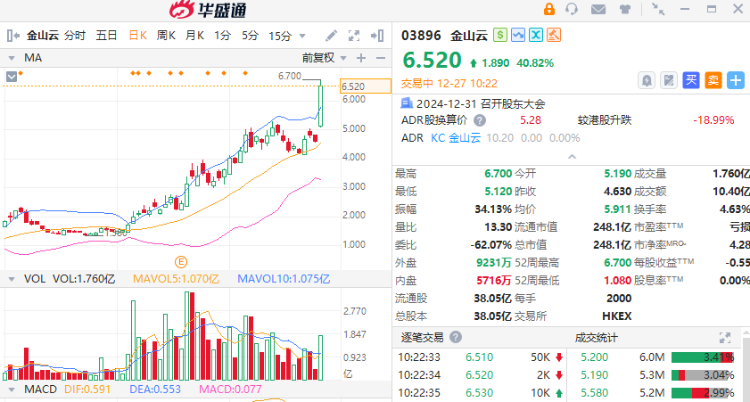Switch to 五日 chart tab
750x402 pixels.
[x=106, y=35]
